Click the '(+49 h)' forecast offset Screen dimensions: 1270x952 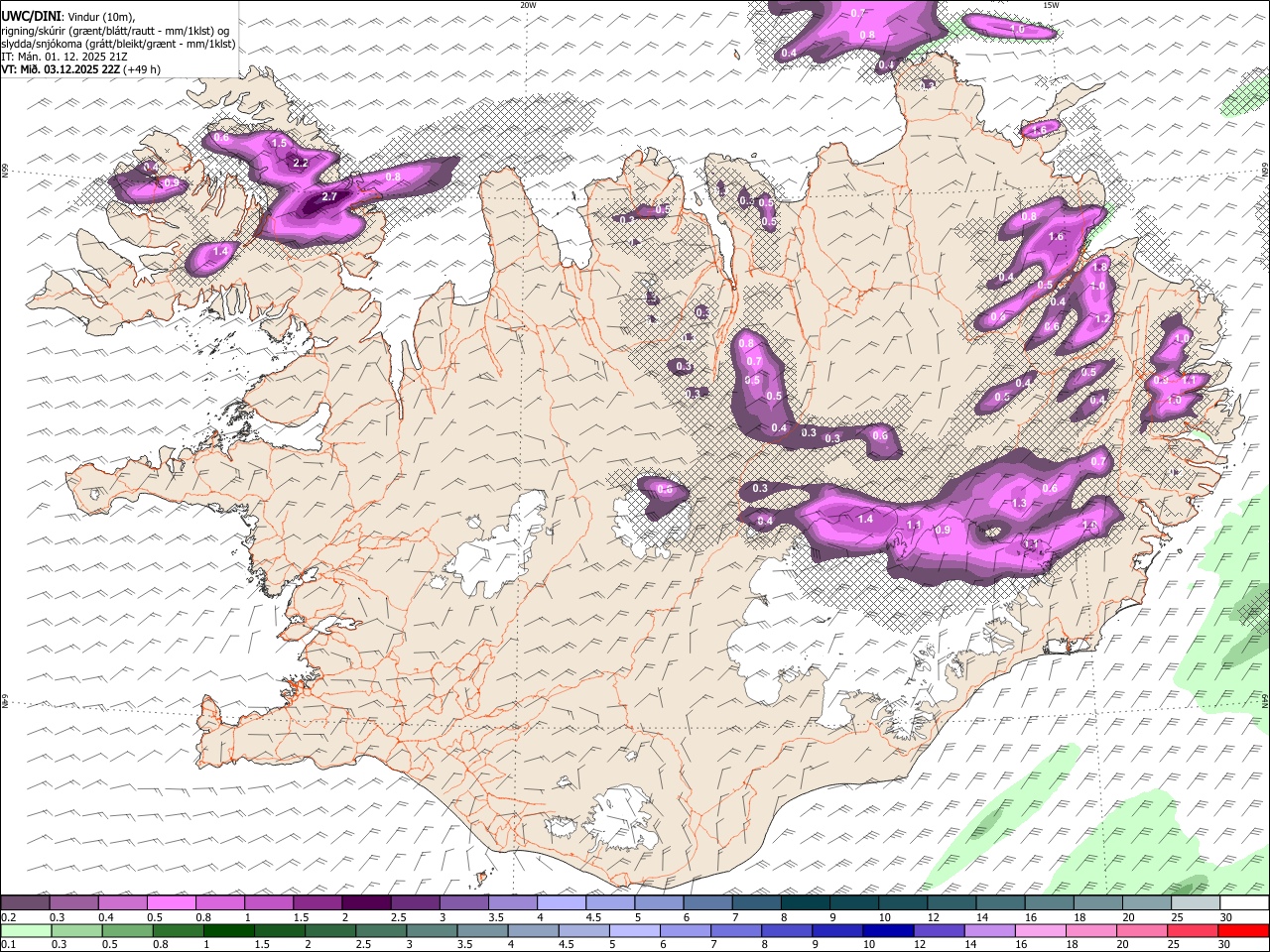[x=143, y=69]
